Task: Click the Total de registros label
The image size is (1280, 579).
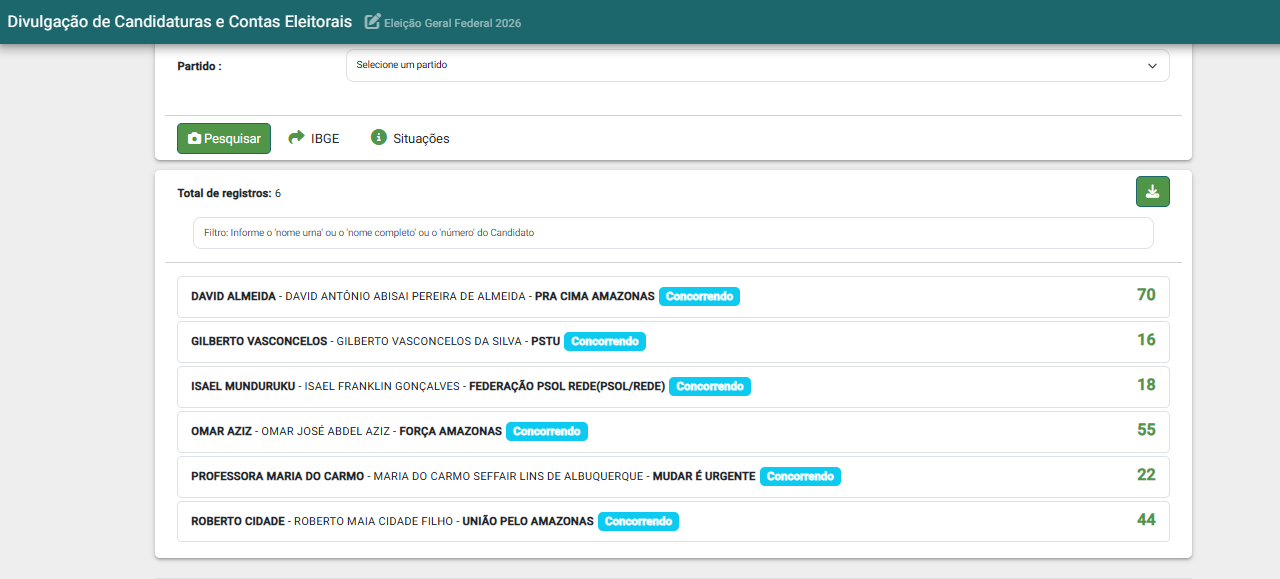Action: click(x=224, y=193)
